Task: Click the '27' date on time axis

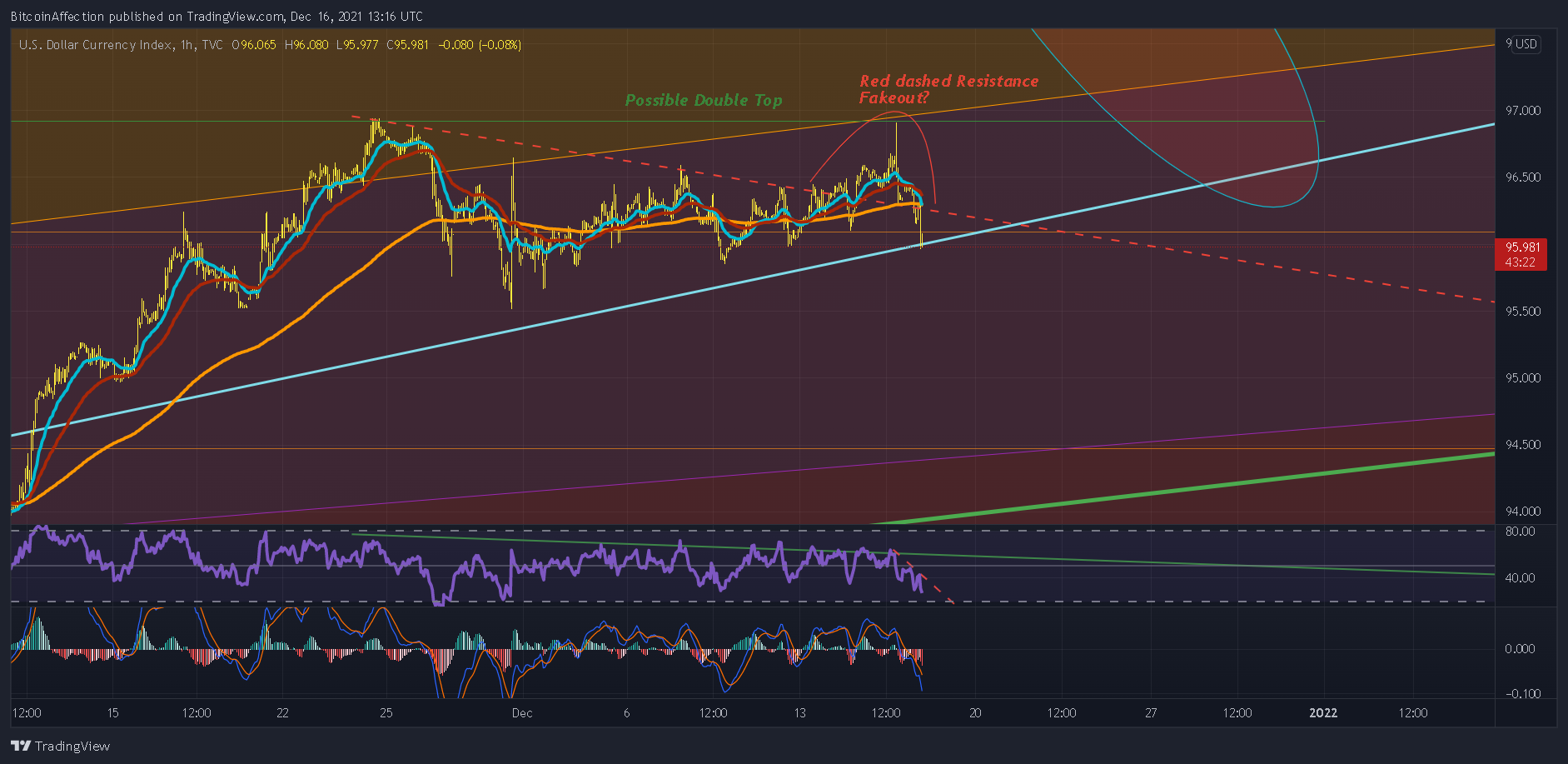Action: 1151,713
